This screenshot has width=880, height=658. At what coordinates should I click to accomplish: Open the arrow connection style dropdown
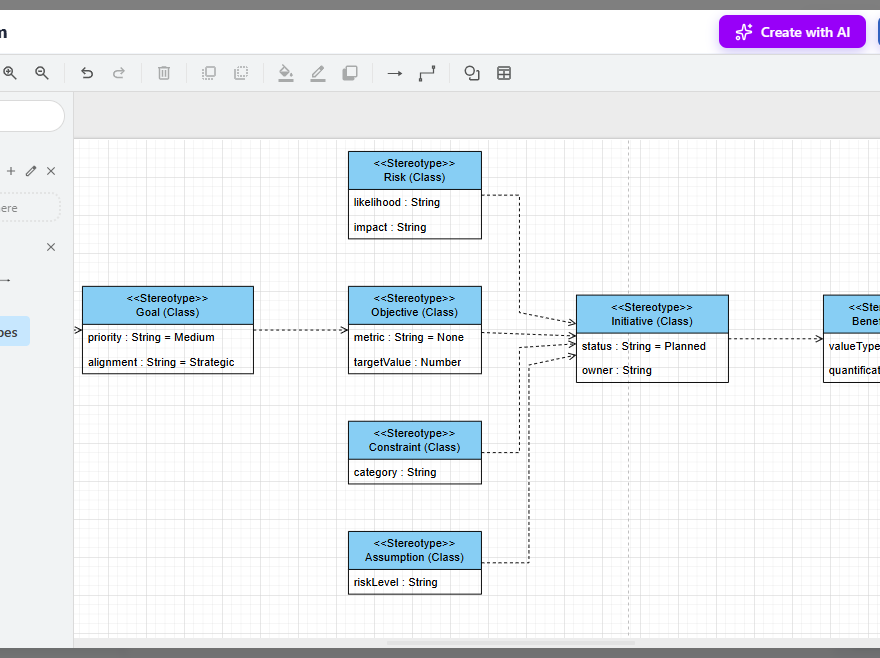pos(394,73)
